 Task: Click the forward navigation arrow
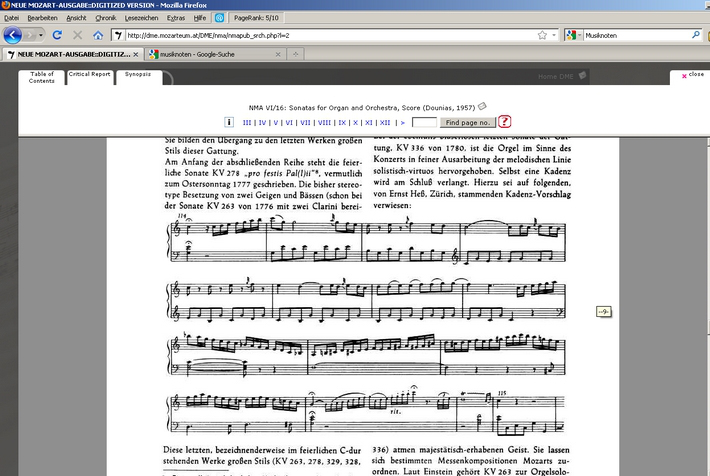click(30, 35)
